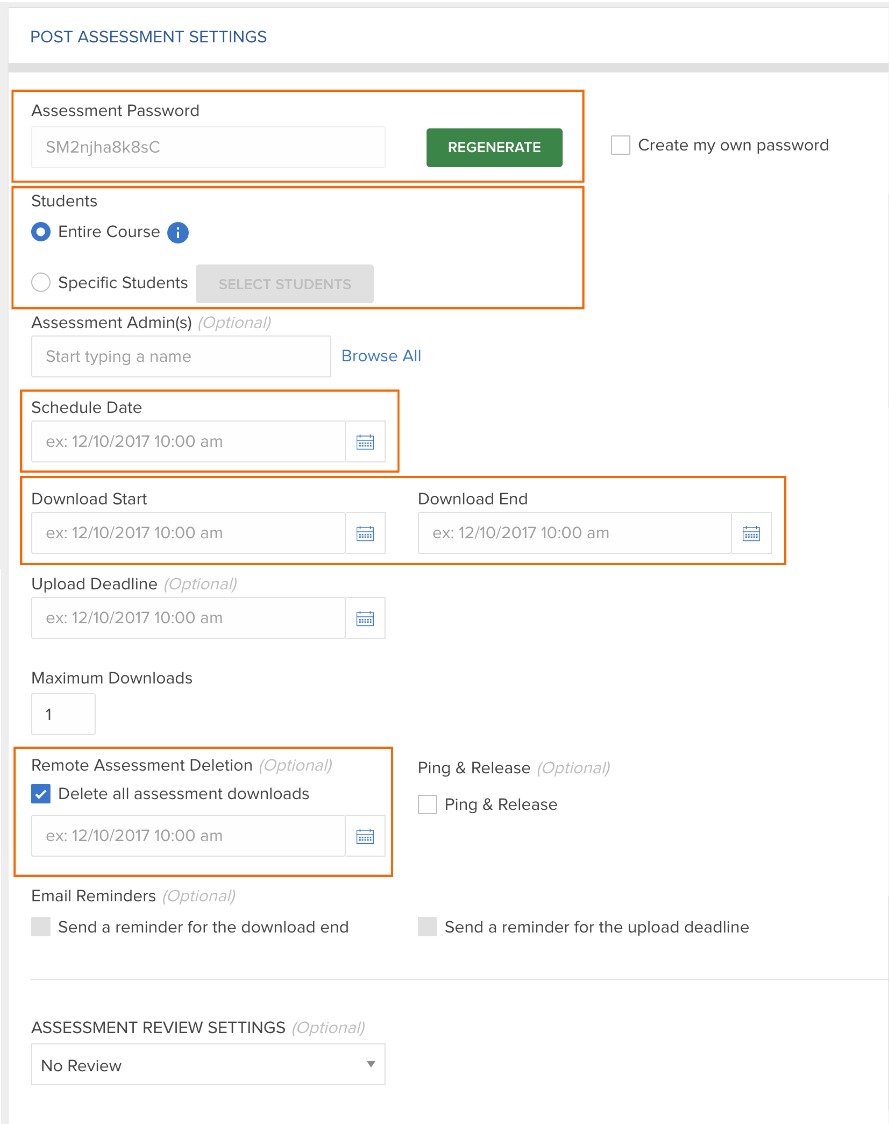This screenshot has width=889, height=1124.
Task: Click the Remote Assessment Deletion date field
Action: (x=189, y=836)
